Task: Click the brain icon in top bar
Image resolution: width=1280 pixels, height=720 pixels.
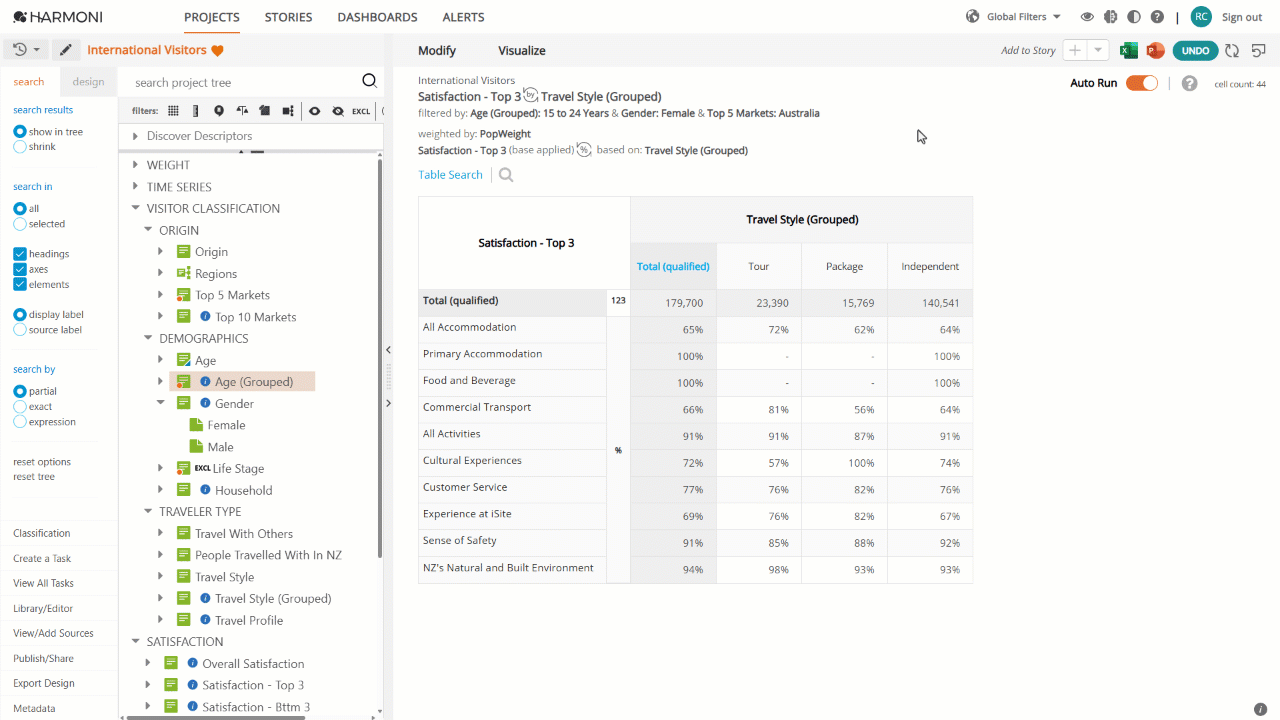Action: [x=1110, y=17]
